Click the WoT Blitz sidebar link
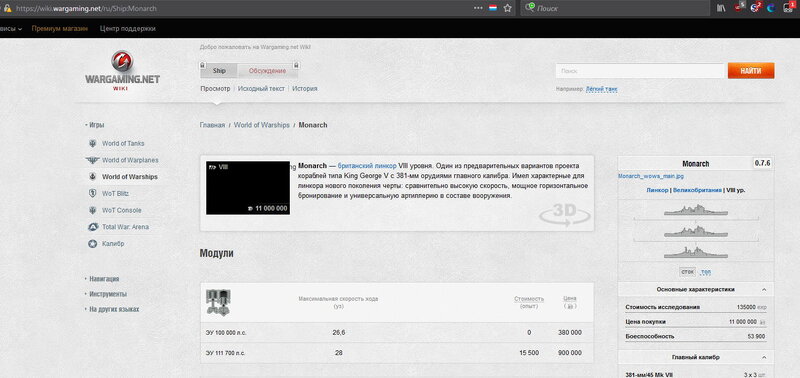Viewport: 800px width, 378px height. pyautogui.click(x=115, y=194)
